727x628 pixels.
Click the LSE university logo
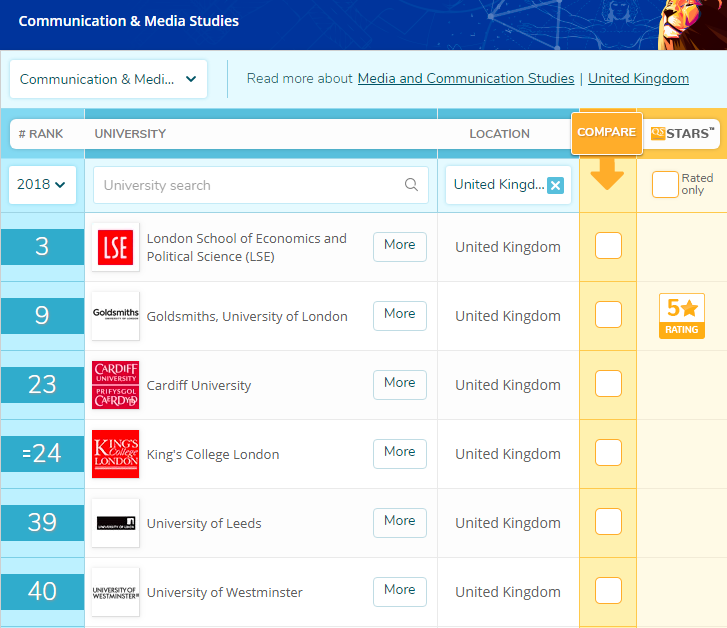point(115,247)
